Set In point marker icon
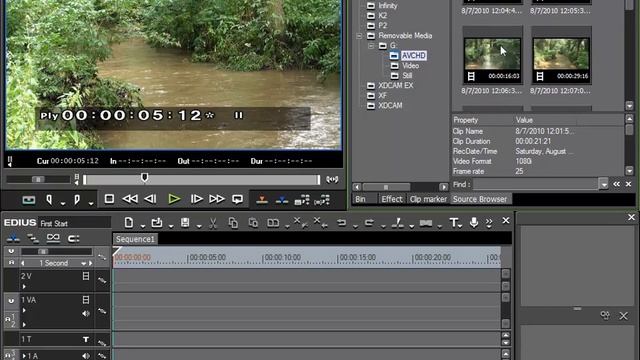The image size is (640, 360). 49,200
